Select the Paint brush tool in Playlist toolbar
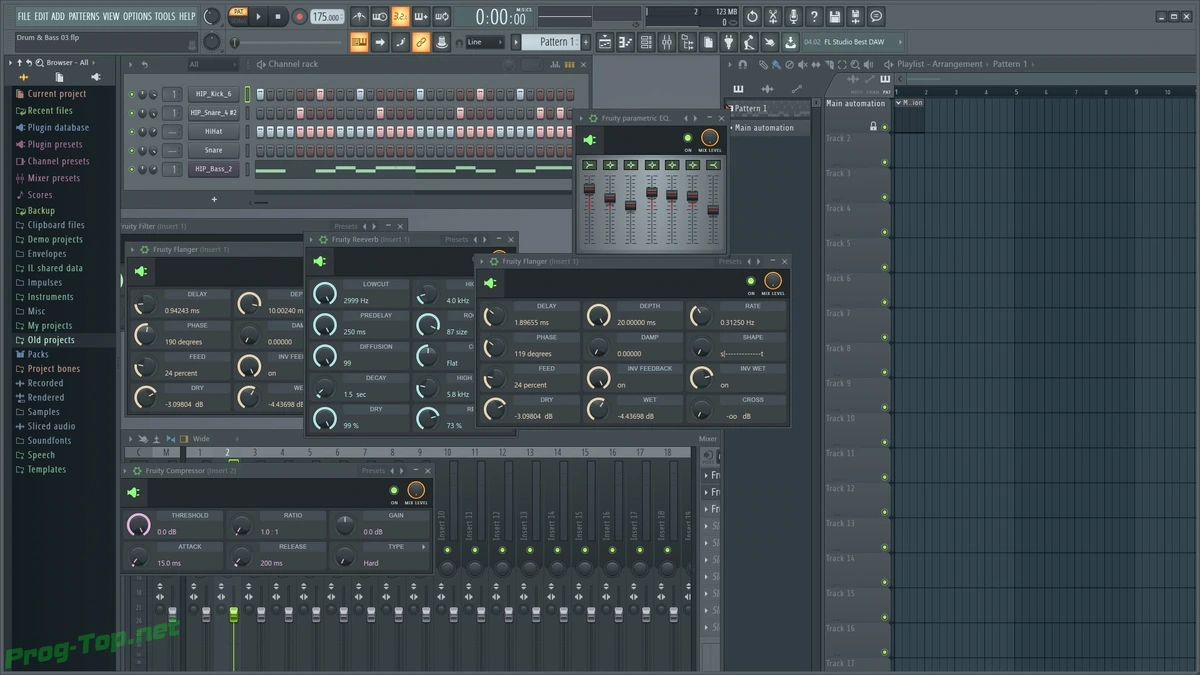 click(x=776, y=65)
